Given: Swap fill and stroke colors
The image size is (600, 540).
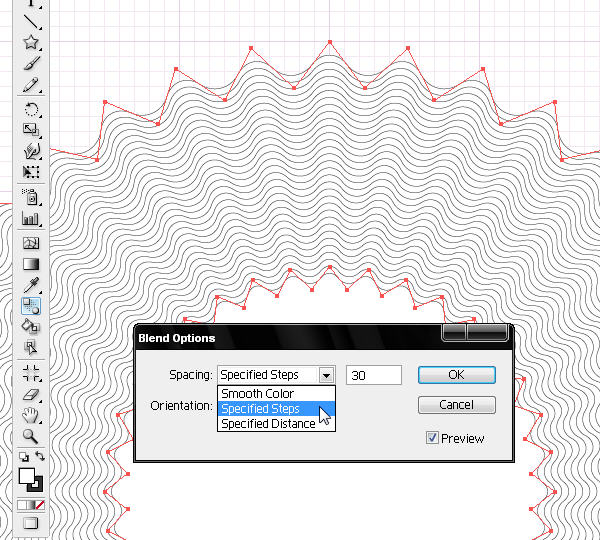Looking at the screenshot, I should pos(40,456).
